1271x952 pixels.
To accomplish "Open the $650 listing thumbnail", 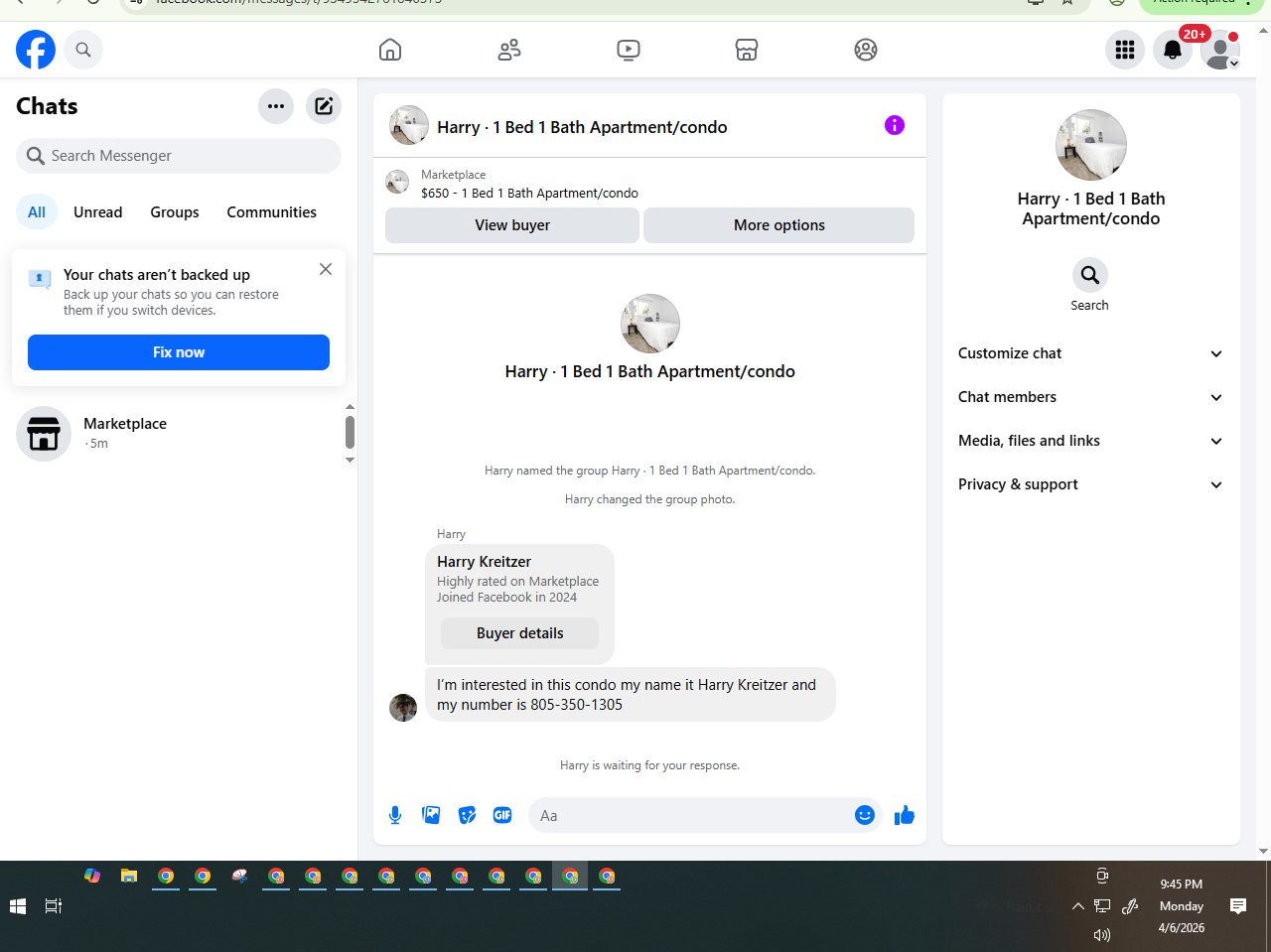I will point(397,182).
